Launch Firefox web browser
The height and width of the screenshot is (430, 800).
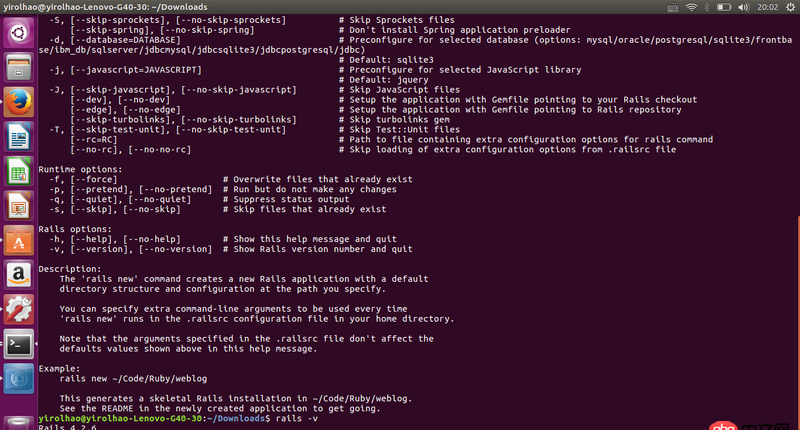click(18, 103)
